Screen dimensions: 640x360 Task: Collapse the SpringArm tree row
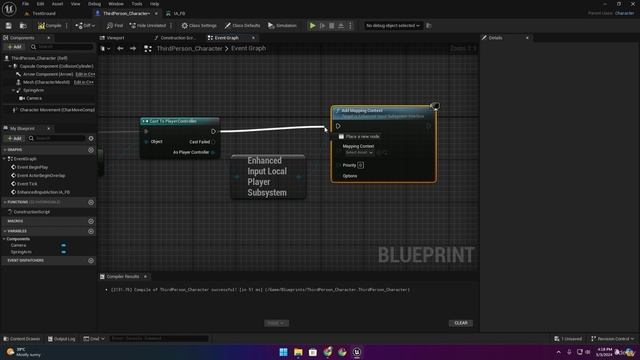click(13, 90)
